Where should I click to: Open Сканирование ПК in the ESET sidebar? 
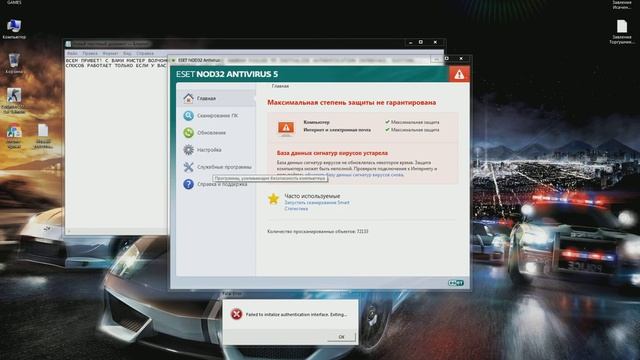[x=216, y=116]
